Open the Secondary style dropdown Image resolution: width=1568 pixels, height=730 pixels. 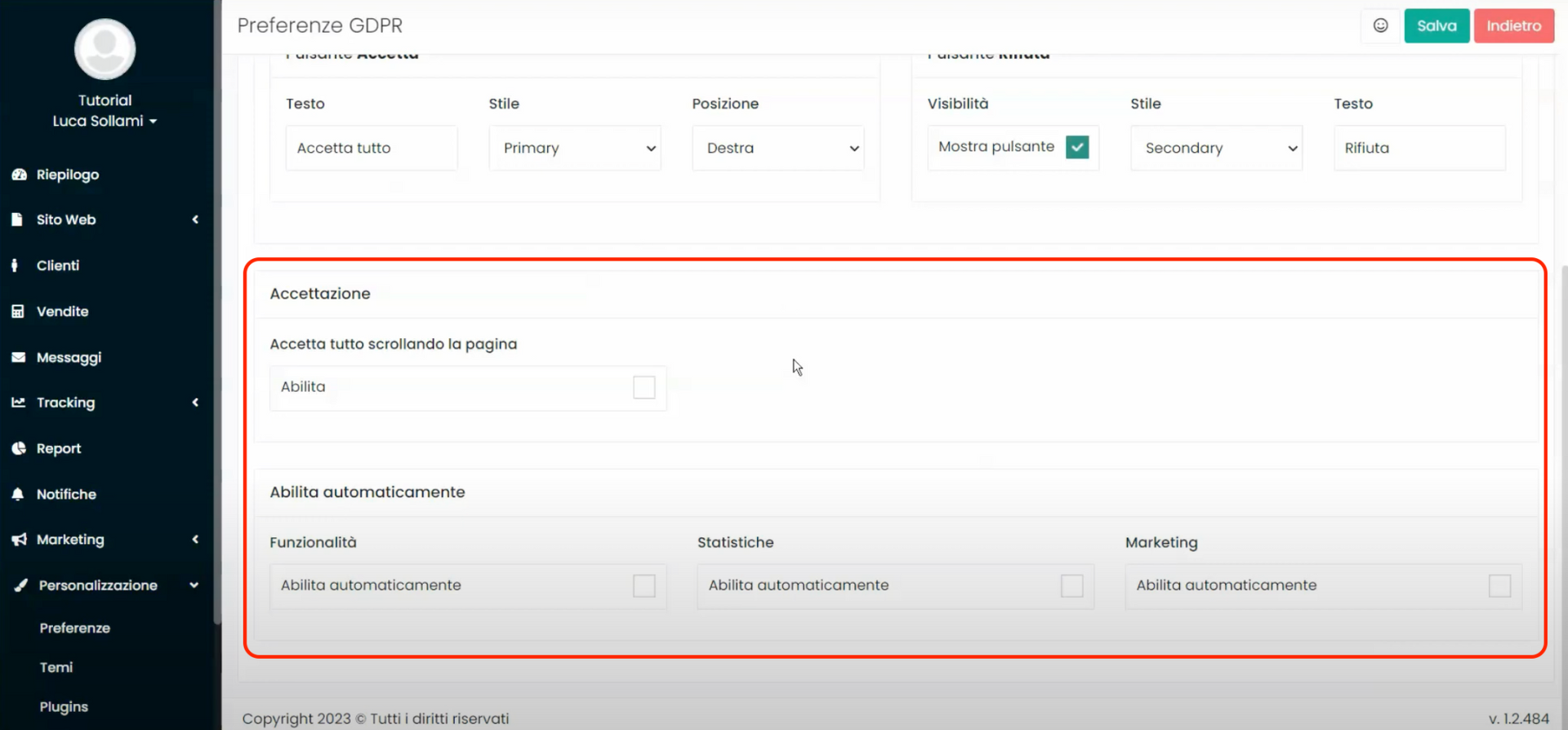click(x=1217, y=148)
